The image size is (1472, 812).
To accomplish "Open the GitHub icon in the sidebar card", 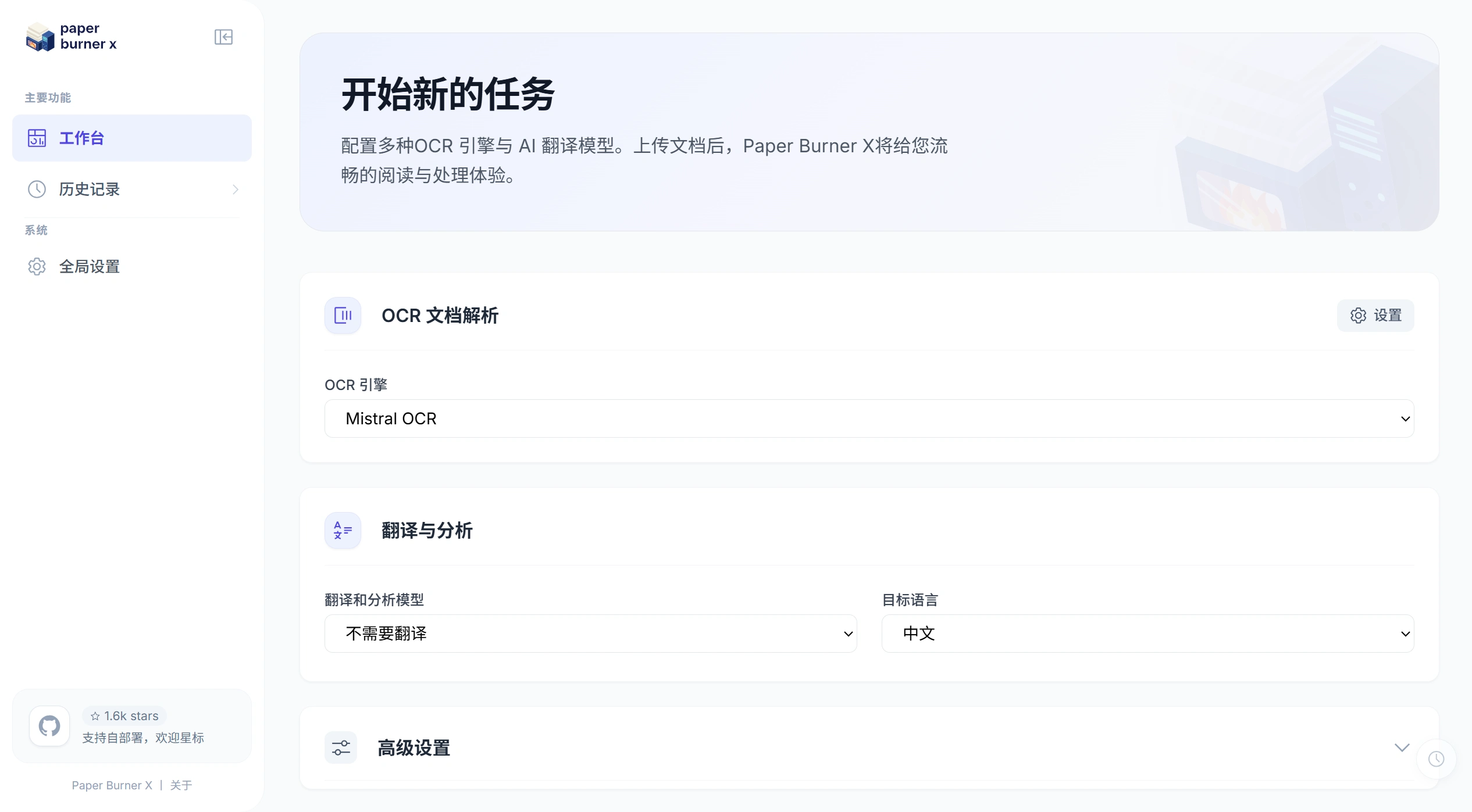I will (49, 726).
